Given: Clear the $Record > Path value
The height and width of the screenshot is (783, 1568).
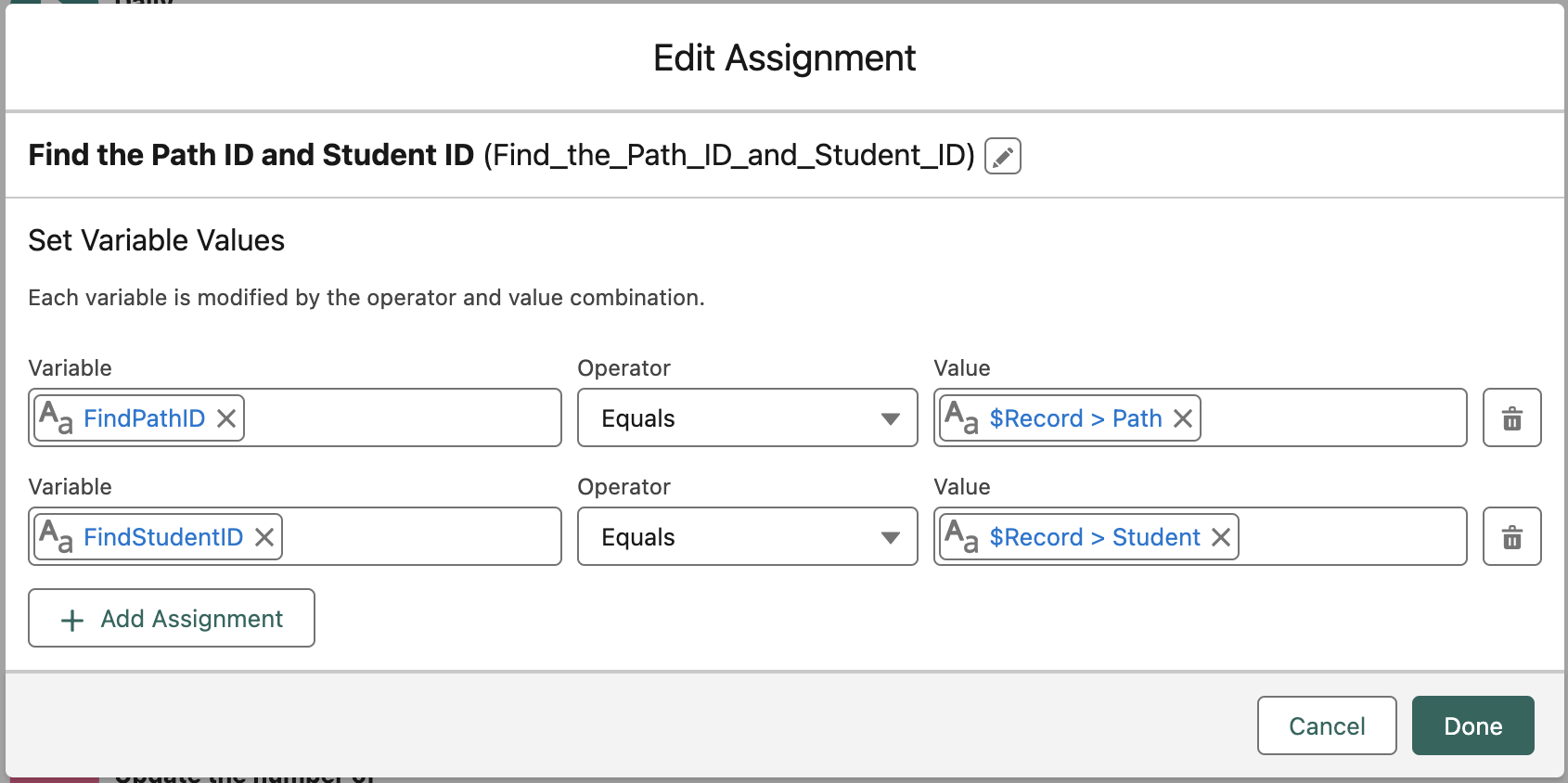Looking at the screenshot, I should [x=1183, y=418].
